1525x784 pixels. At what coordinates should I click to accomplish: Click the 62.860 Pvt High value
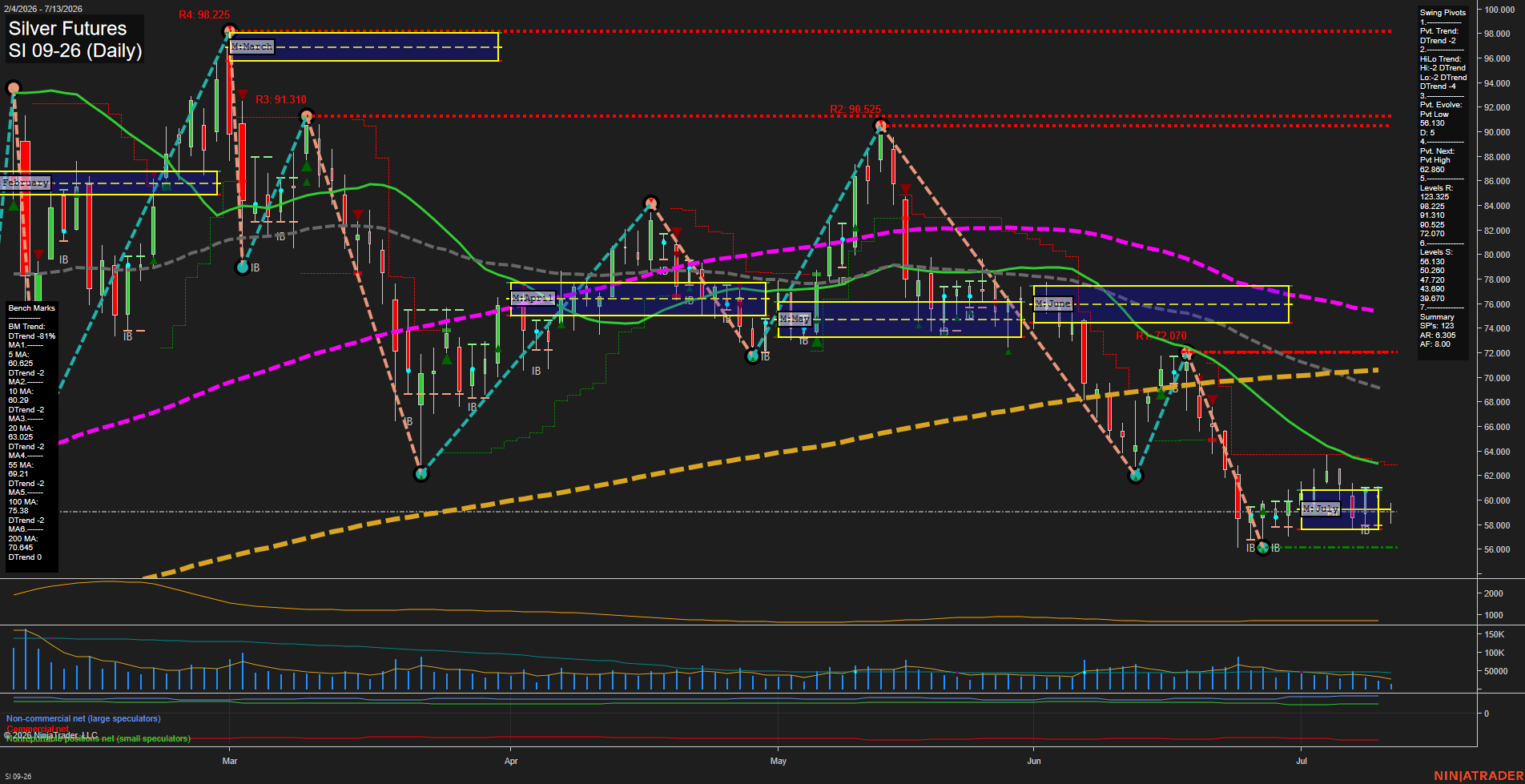click(x=1432, y=170)
